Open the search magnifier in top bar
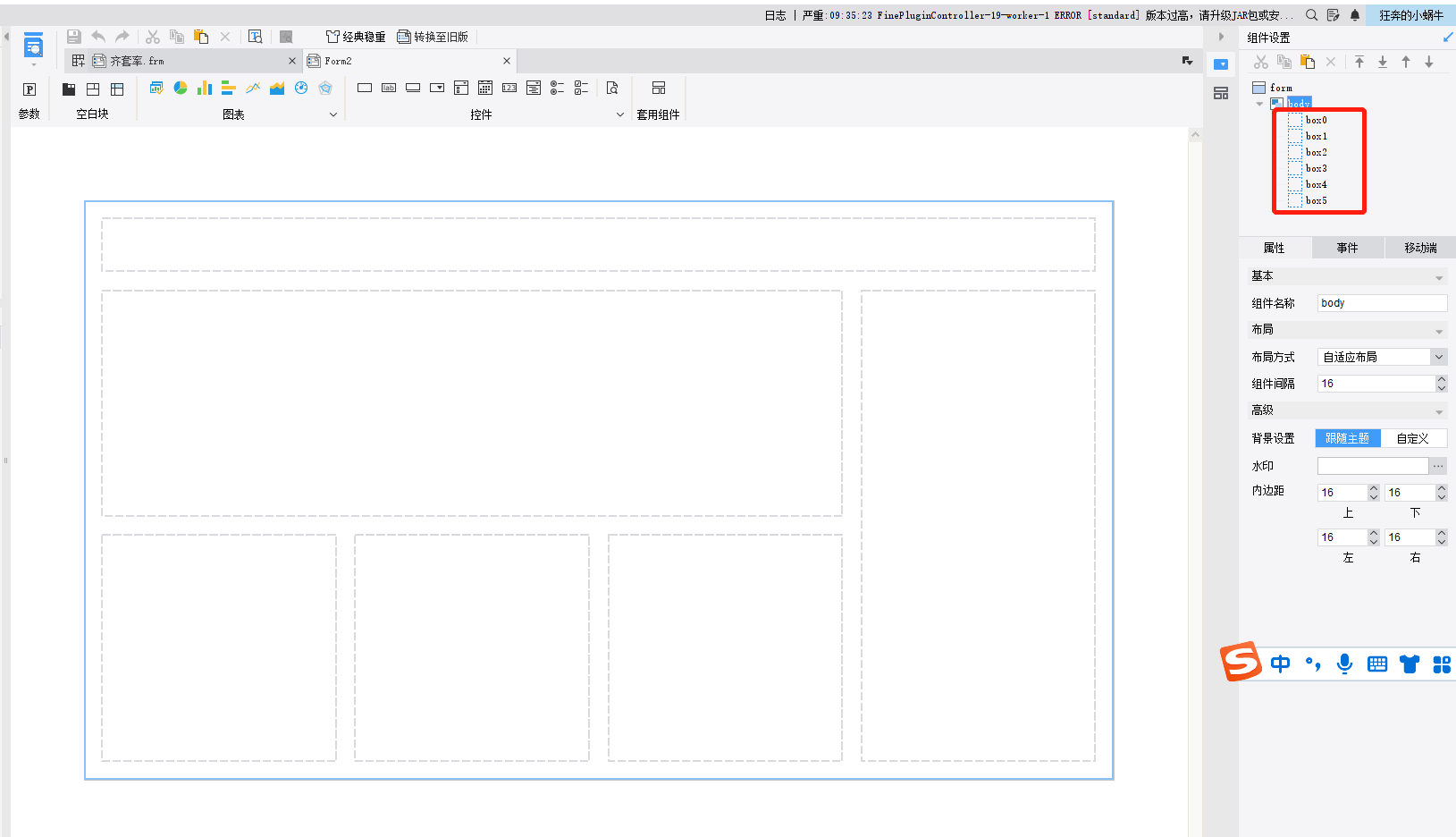This screenshot has height=837, width=1456. click(x=1311, y=15)
